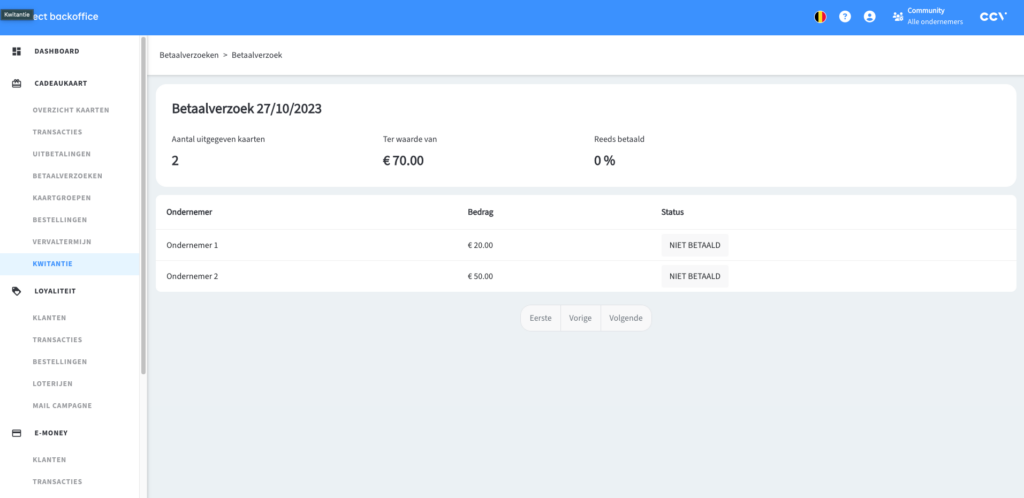The height and width of the screenshot is (498, 1024).
Task: Open the user account profile icon
Action: click(x=869, y=17)
